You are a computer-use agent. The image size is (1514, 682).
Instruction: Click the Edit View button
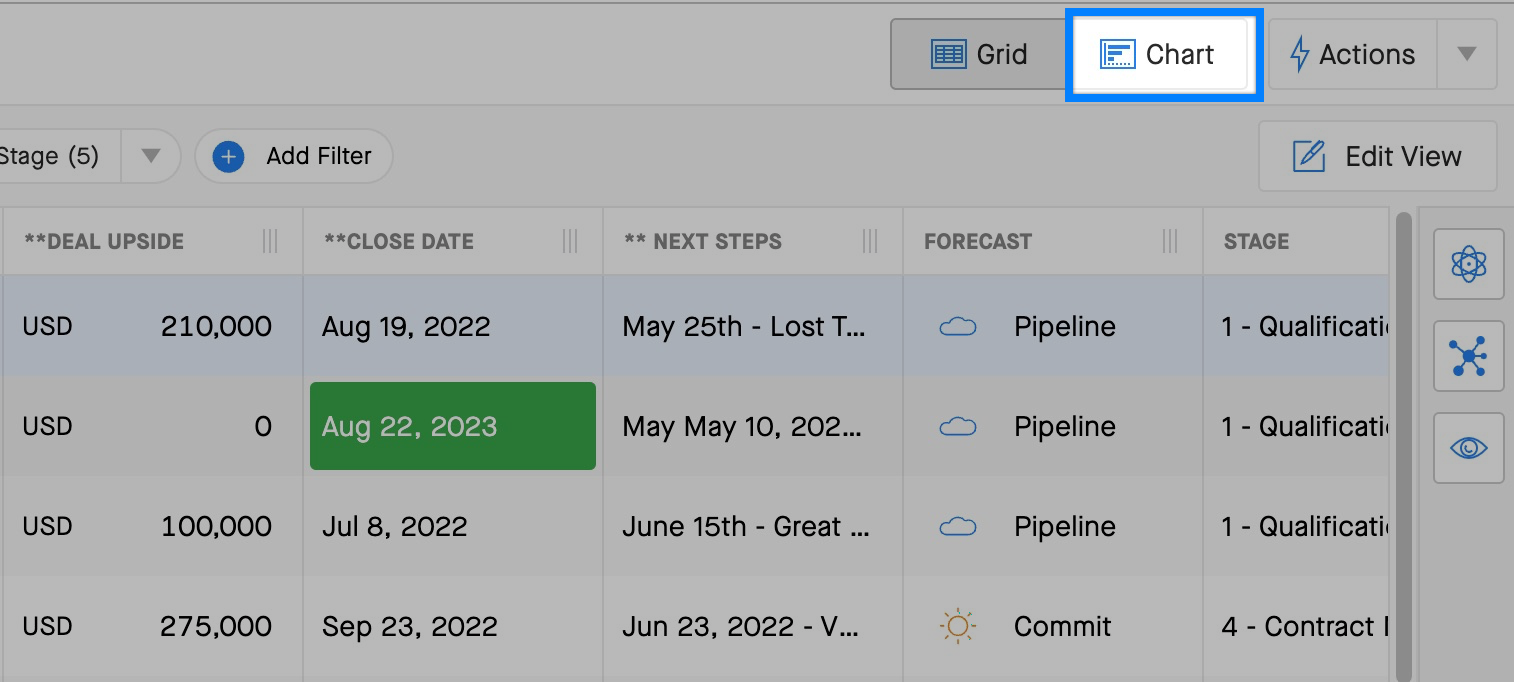tap(1377, 156)
